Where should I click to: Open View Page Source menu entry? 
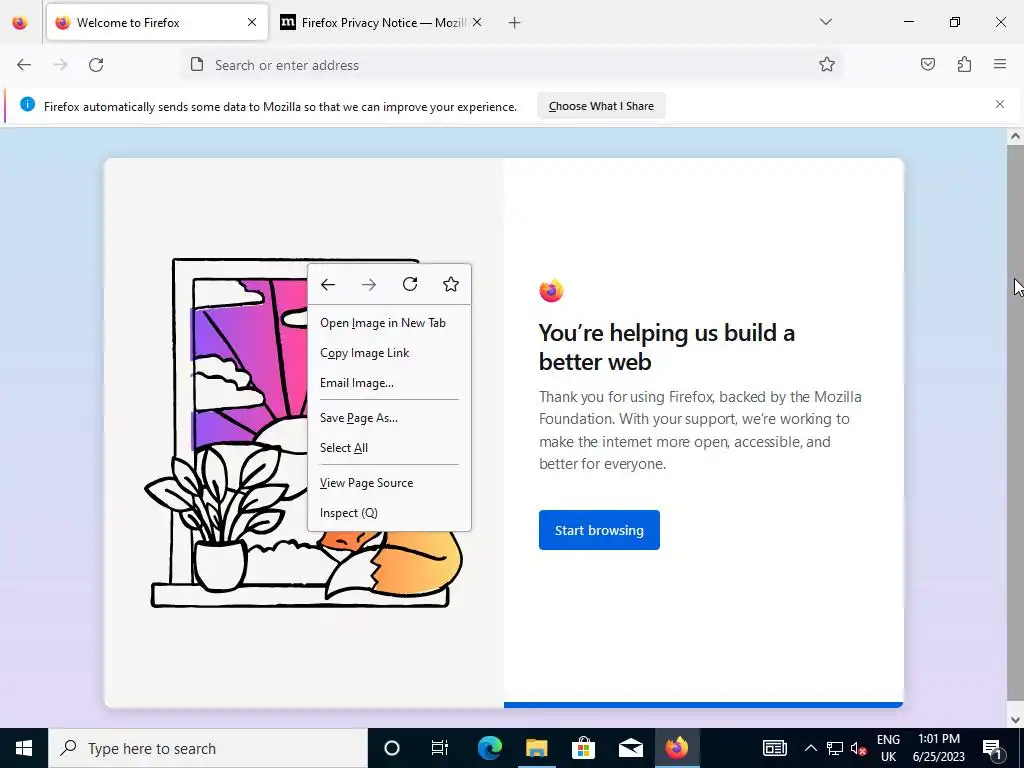click(x=389, y=483)
